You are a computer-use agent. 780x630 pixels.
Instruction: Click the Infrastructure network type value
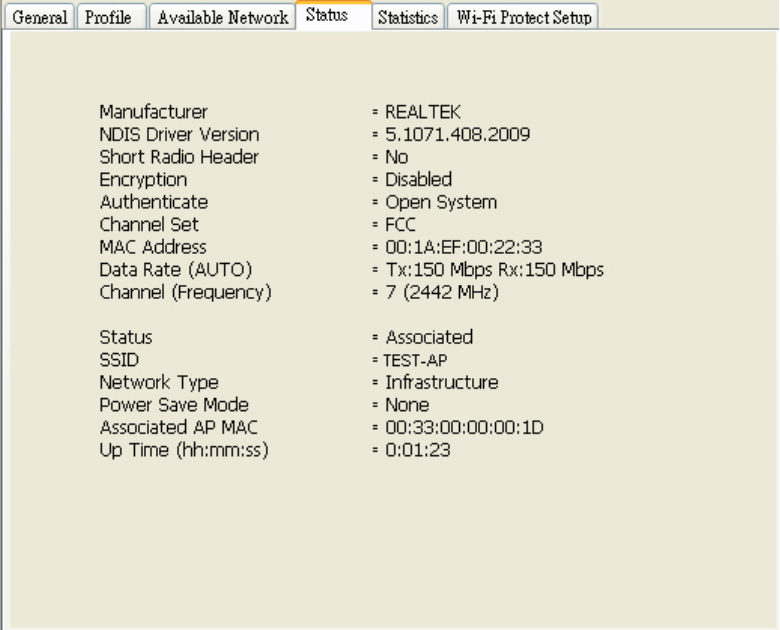tap(442, 382)
